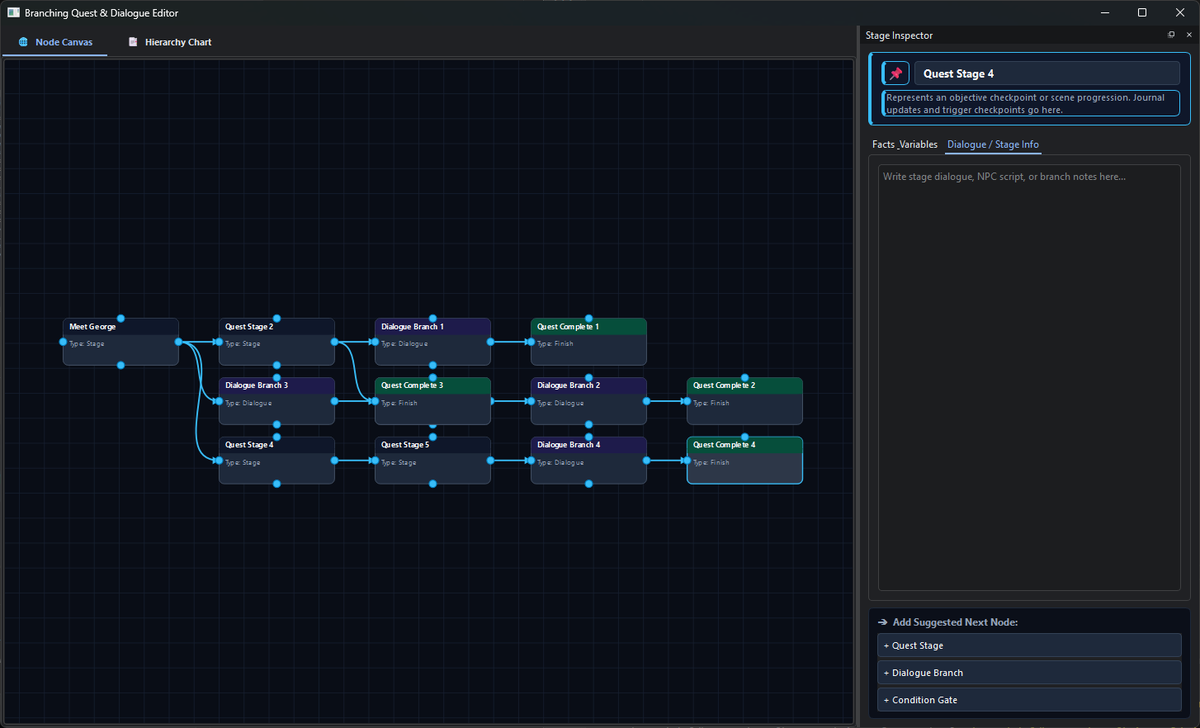This screenshot has height=728, width=1200.
Task: Click the left input port of Meet George
Action: (x=63, y=342)
